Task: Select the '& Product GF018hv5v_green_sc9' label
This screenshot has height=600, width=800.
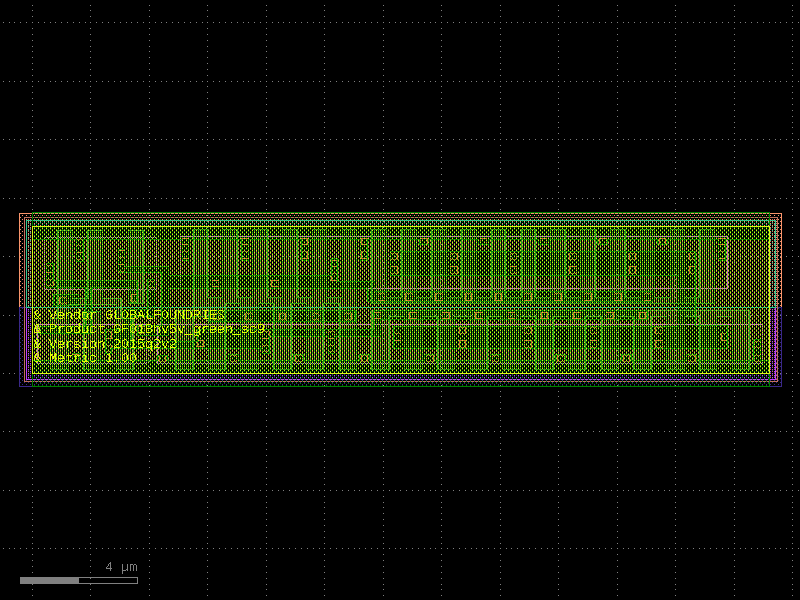Action: pos(149,330)
